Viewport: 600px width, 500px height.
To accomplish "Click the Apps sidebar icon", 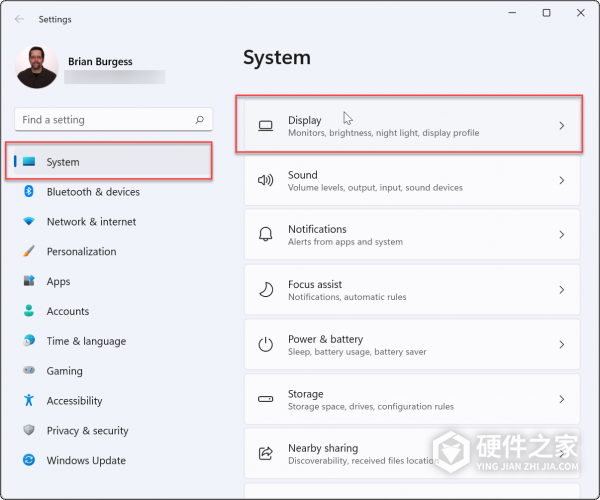I will (29, 281).
